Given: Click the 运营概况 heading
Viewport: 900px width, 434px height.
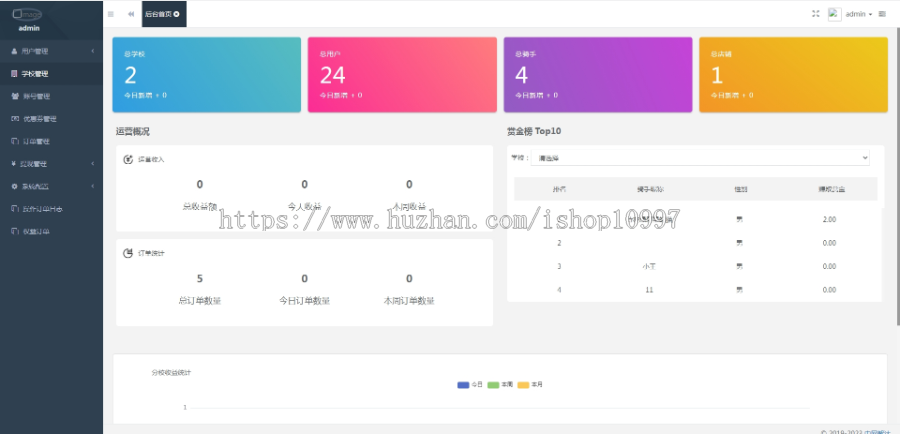Looking at the screenshot, I should [x=133, y=131].
